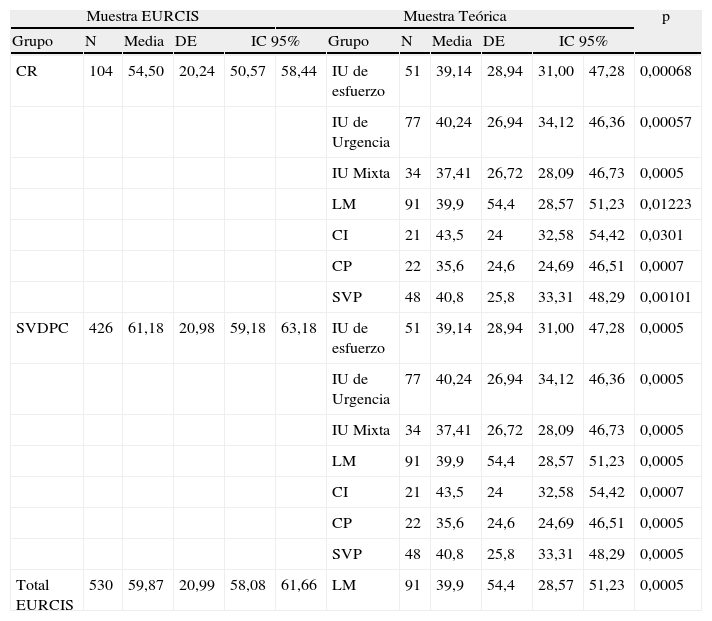Click the N value 426

pos(100,328)
